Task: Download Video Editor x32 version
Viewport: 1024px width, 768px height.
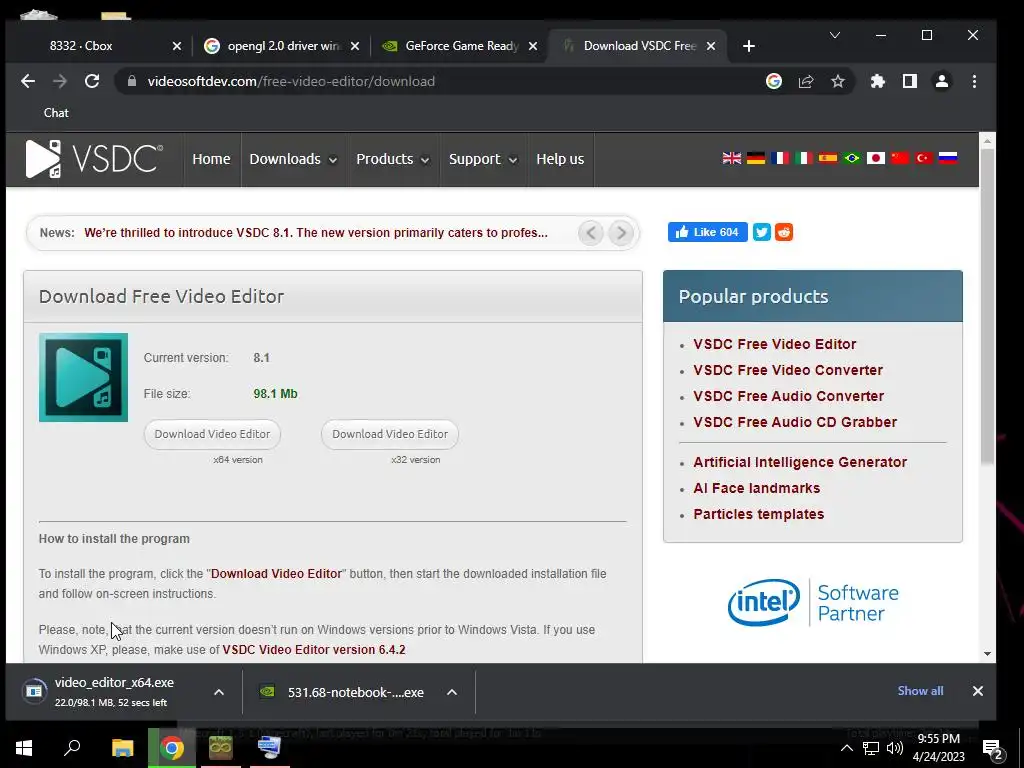Action: coord(390,434)
